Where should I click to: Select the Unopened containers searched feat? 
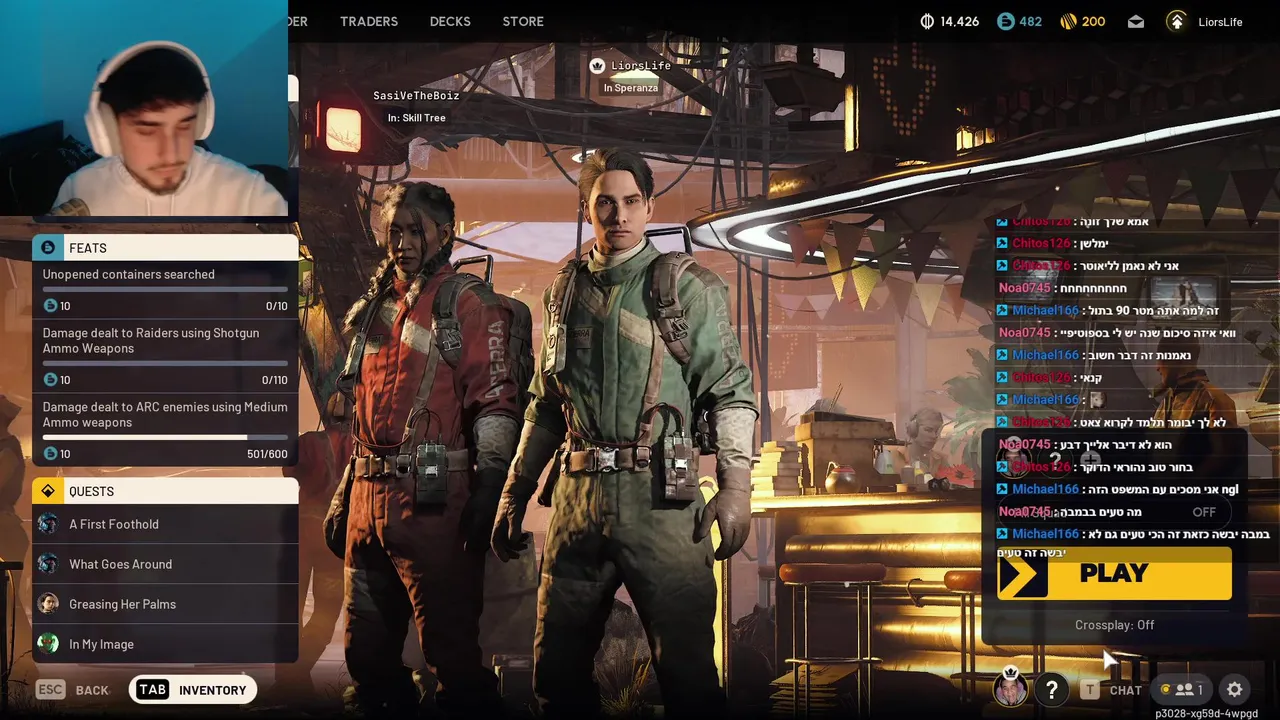[x=165, y=289]
